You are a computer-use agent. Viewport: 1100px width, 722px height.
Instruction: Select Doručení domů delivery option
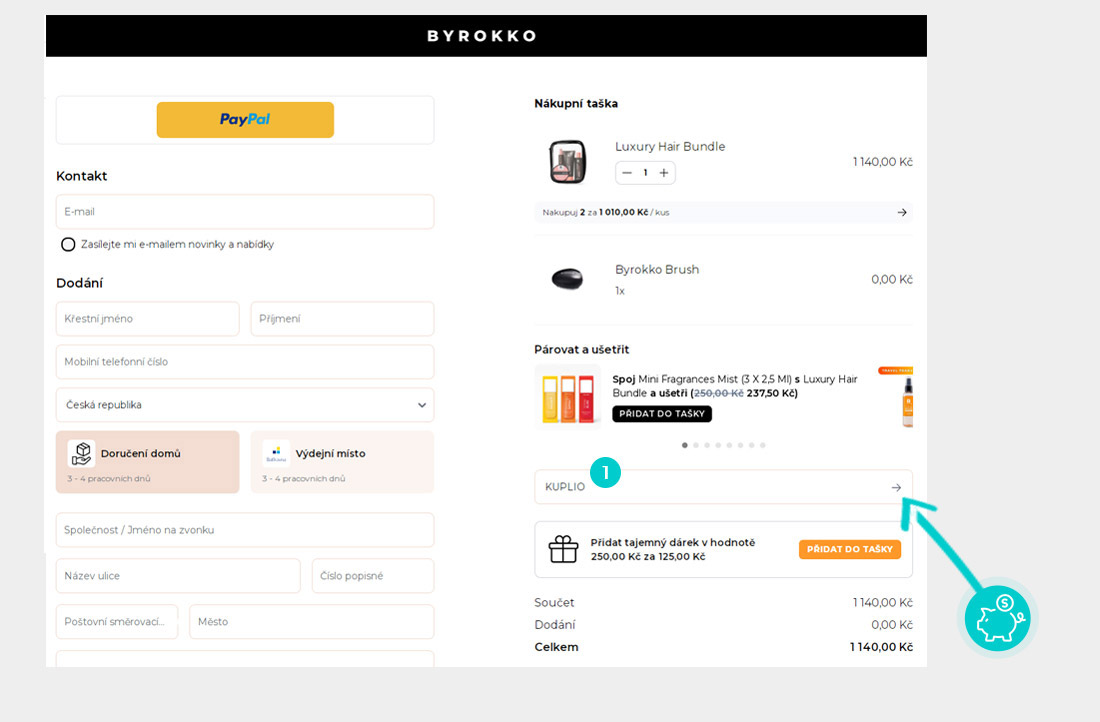148,462
